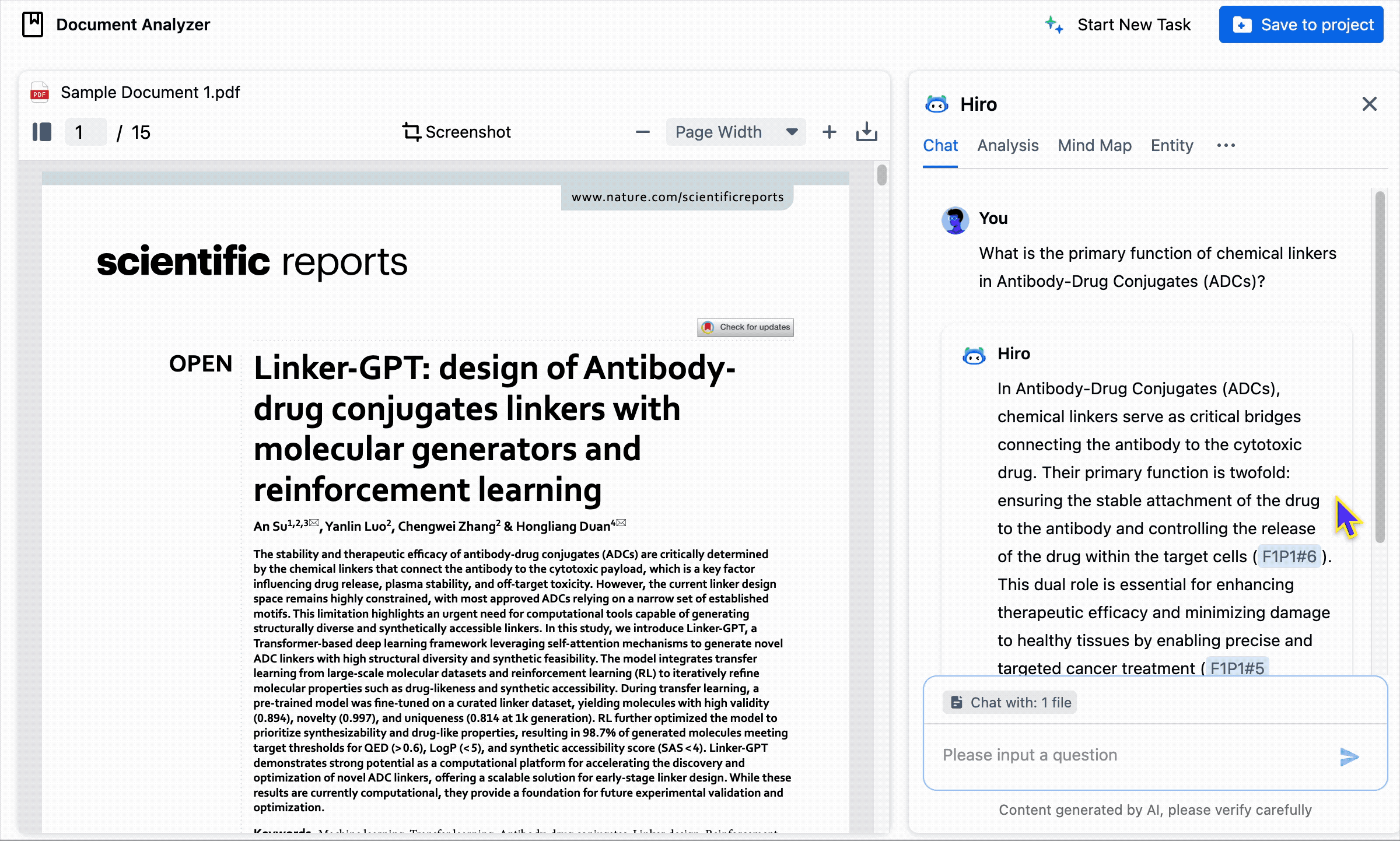Open the Page Width zoom dropdown
1400x841 pixels.
(736, 132)
